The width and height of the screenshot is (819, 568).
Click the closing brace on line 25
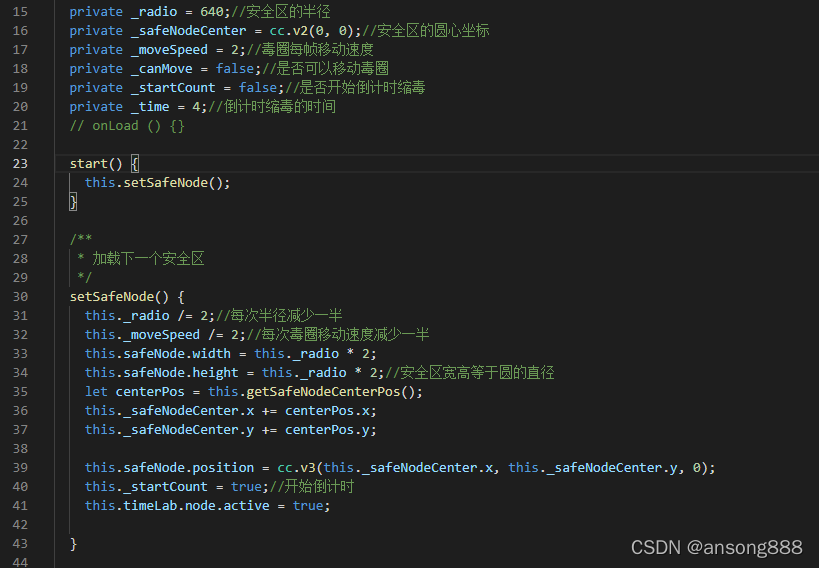pyautogui.click(x=73, y=202)
